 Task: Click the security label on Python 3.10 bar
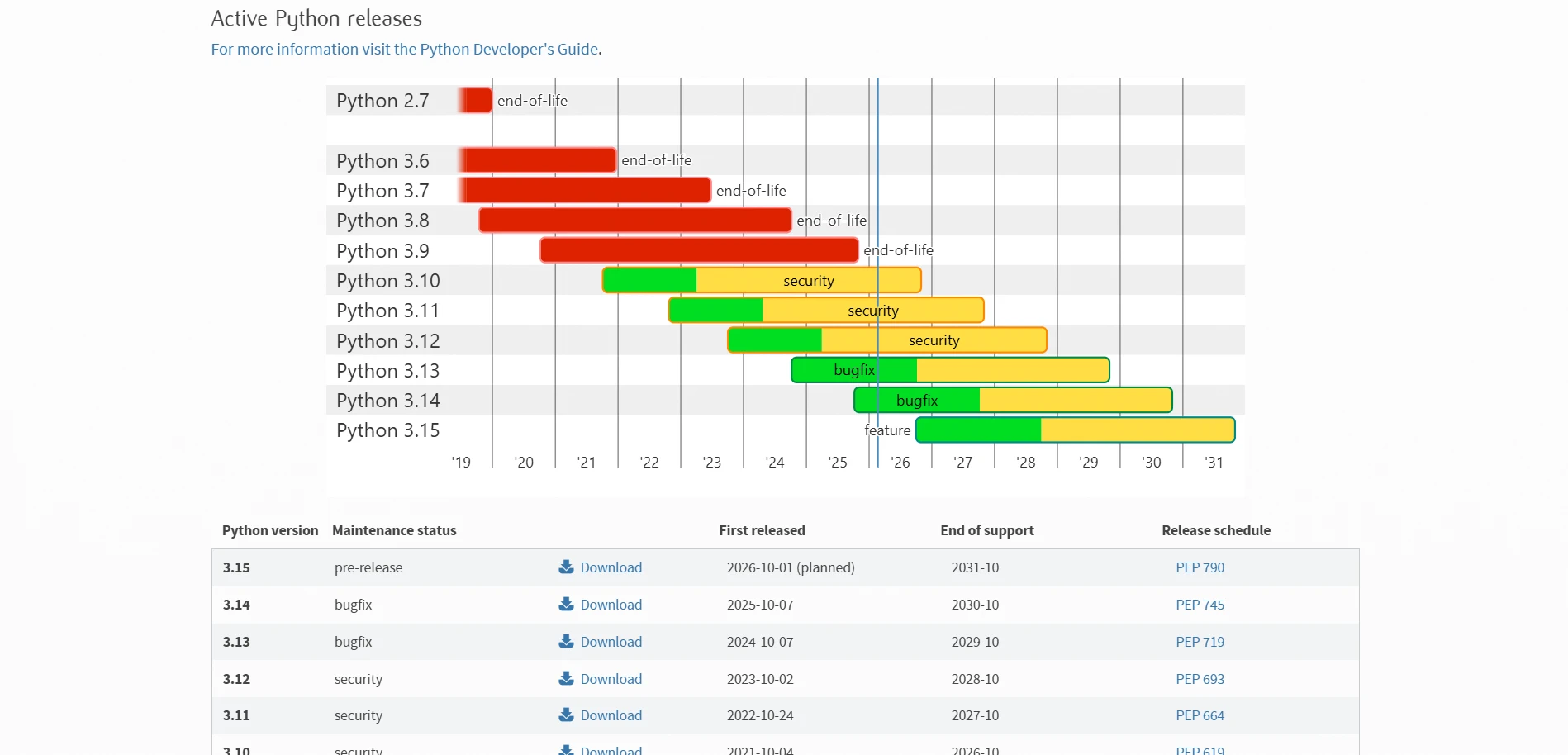pos(808,281)
